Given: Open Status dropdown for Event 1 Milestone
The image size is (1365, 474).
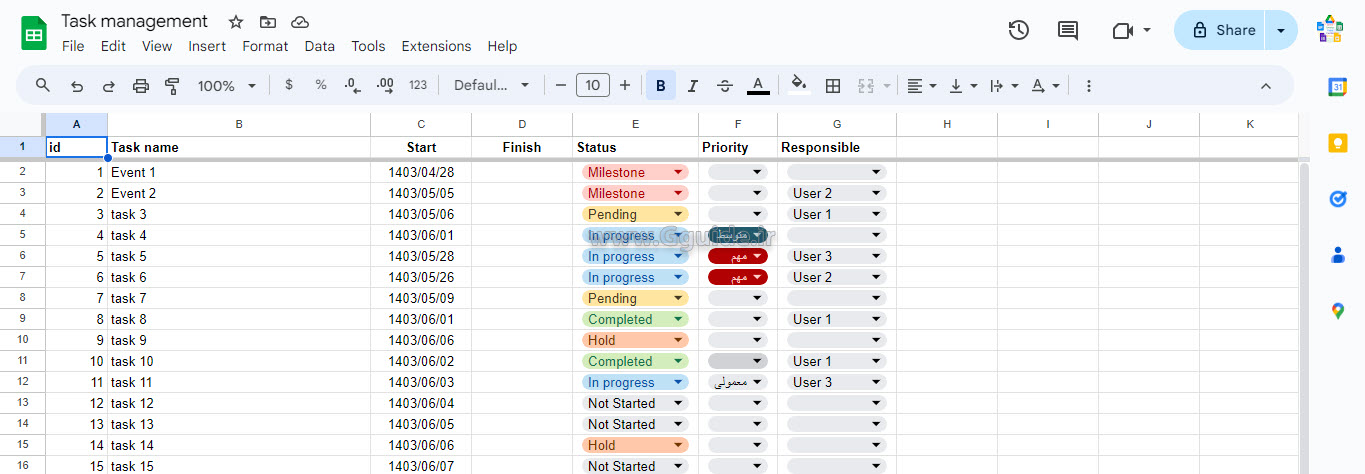Looking at the screenshot, I should pyautogui.click(x=678, y=172).
